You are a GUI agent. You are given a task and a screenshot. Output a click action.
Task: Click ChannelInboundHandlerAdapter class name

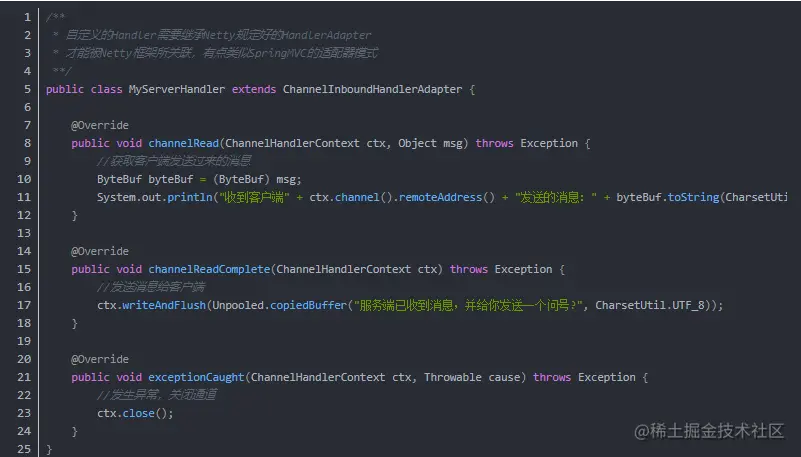[x=372, y=89]
